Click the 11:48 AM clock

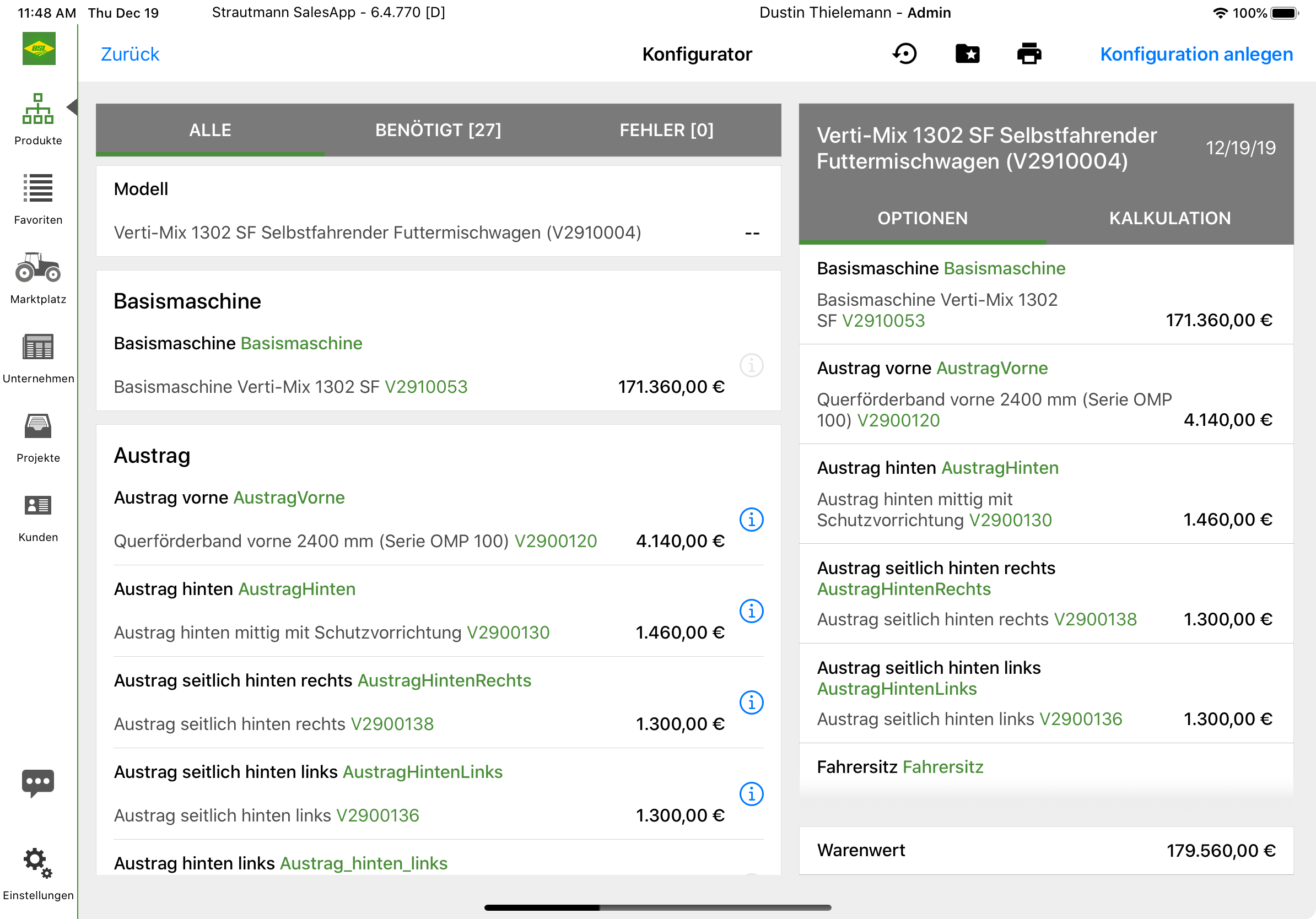46,13
